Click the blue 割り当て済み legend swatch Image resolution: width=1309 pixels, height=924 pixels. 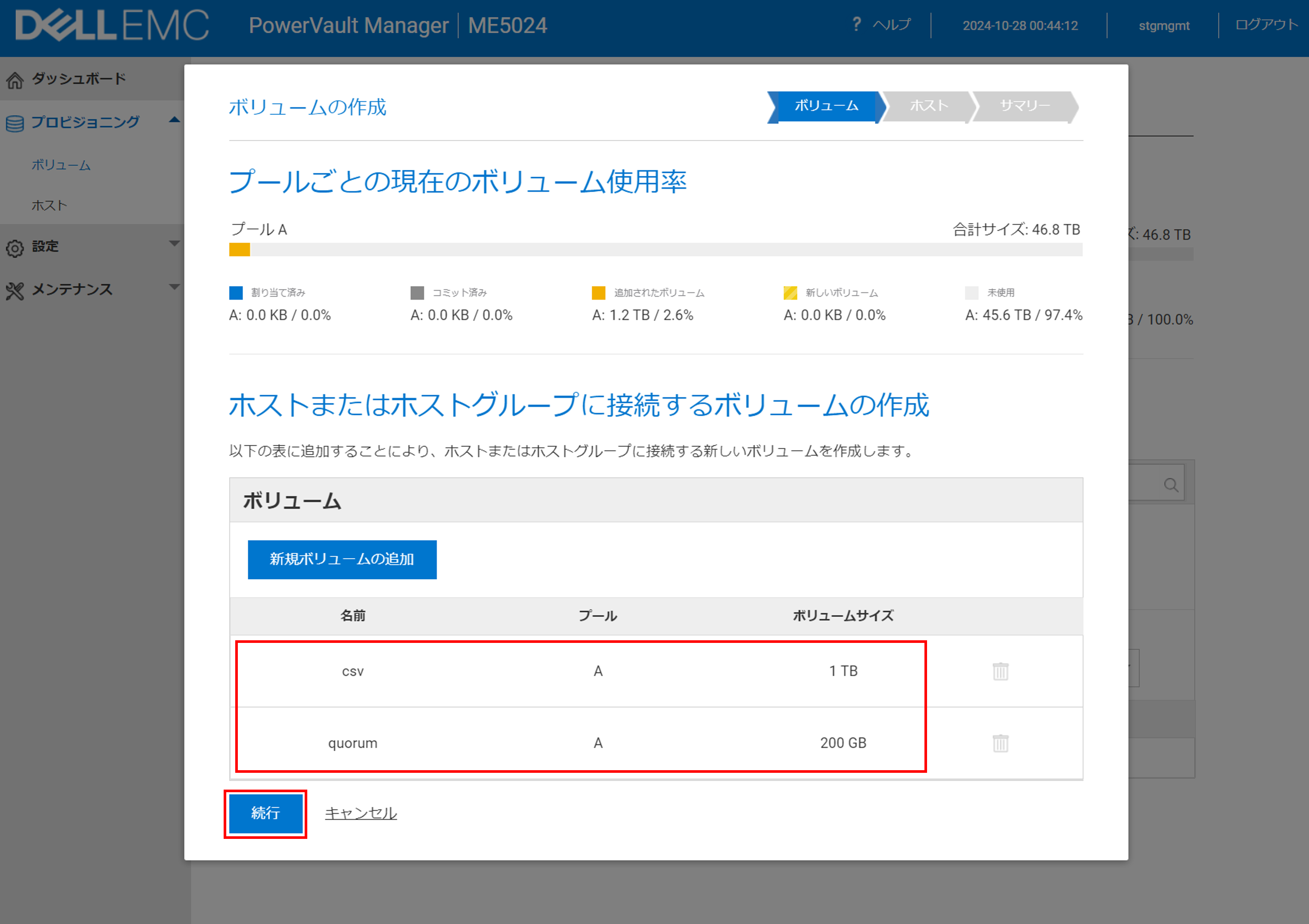coord(236,293)
